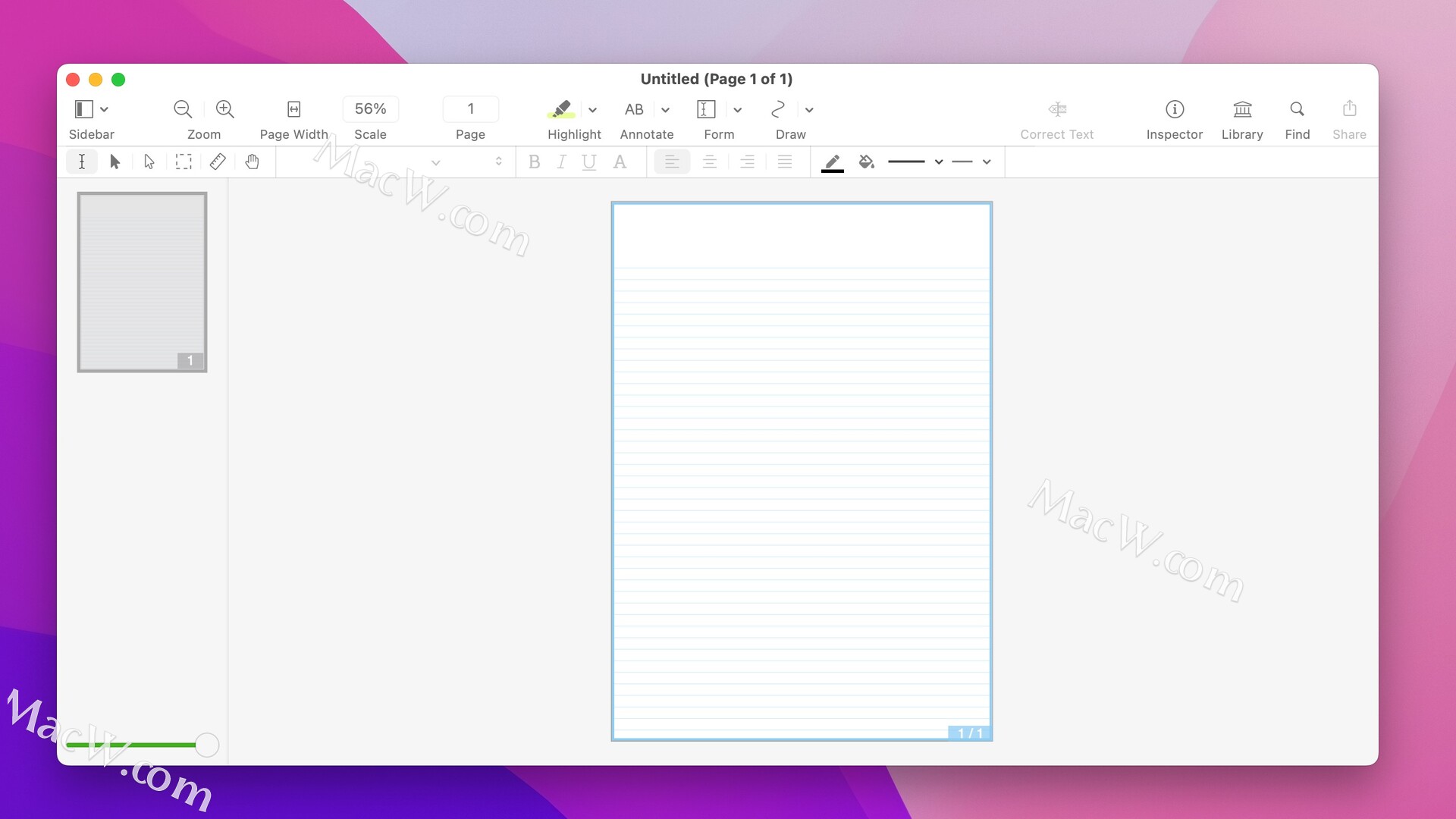The width and height of the screenshot is (1456, 819).
Task: Toggle Underline formatting
Action: (589, 162)
